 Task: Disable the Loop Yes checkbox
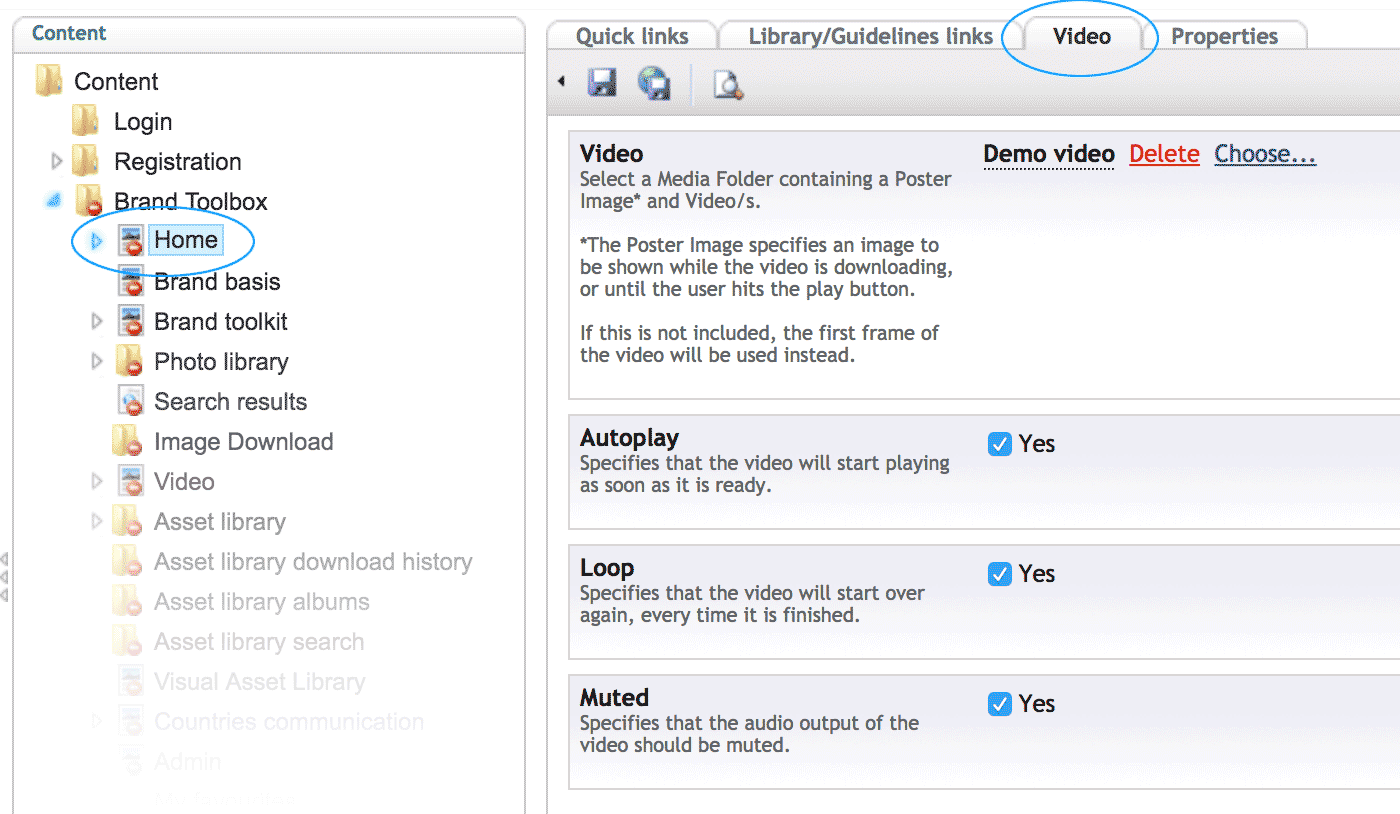click(999, 574)
